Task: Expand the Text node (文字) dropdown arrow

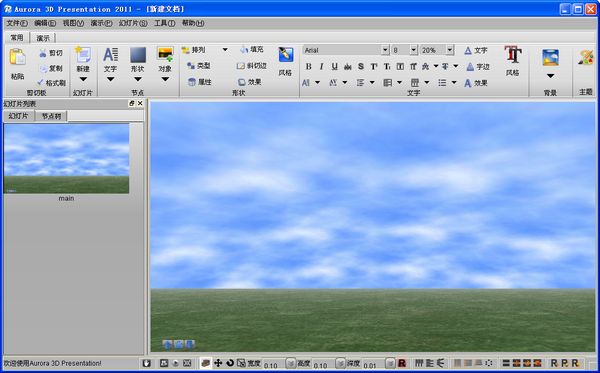Action: (111, 80)
